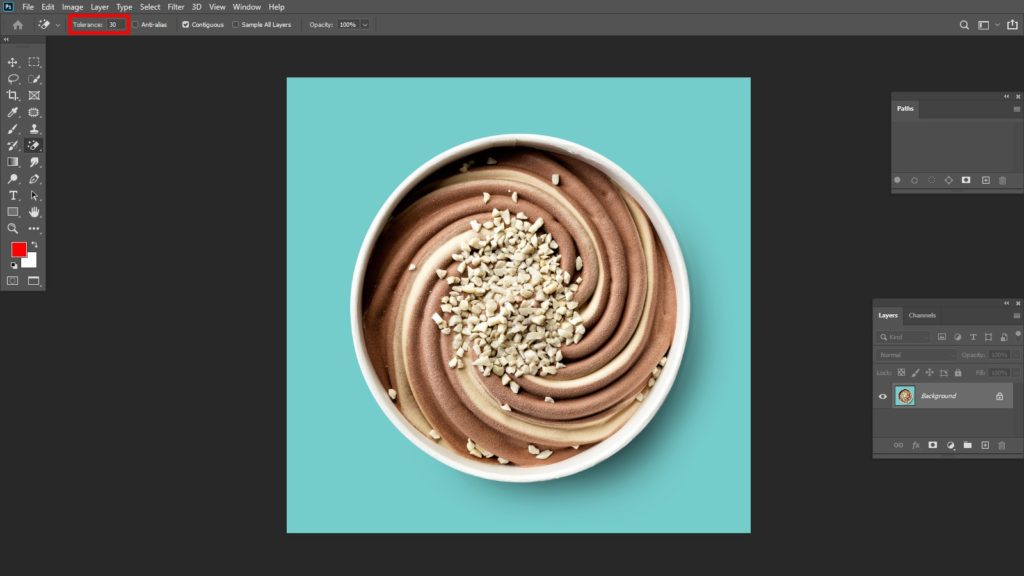Open the search icon in options bar
Image resolution: width=1024 pixels, height=576 pixels.
point(964,25)
